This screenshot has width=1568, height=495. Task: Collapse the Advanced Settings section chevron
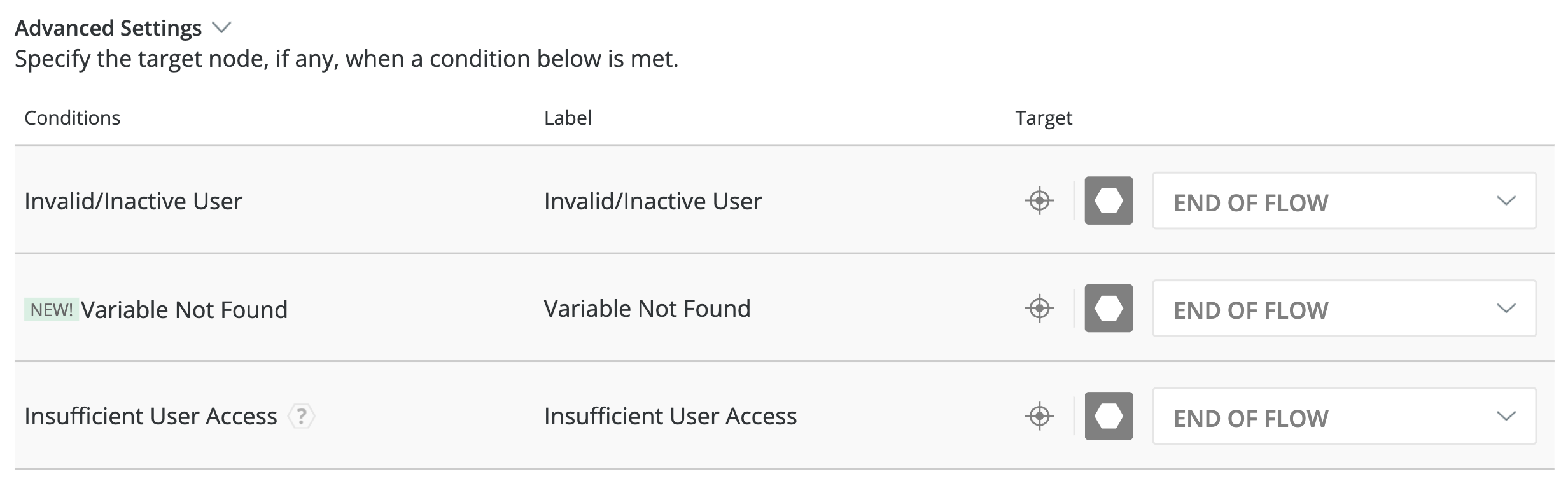pos(221,27)
